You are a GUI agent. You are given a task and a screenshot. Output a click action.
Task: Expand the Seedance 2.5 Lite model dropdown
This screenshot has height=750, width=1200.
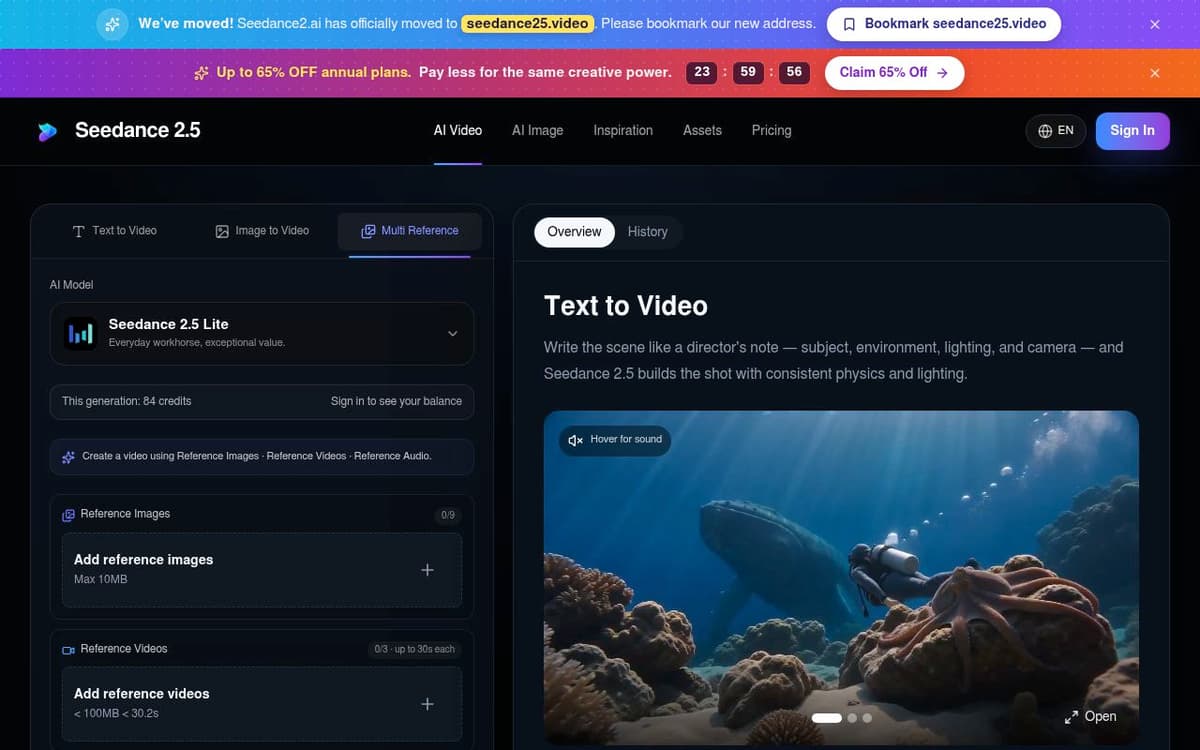[x=262, y=333]
